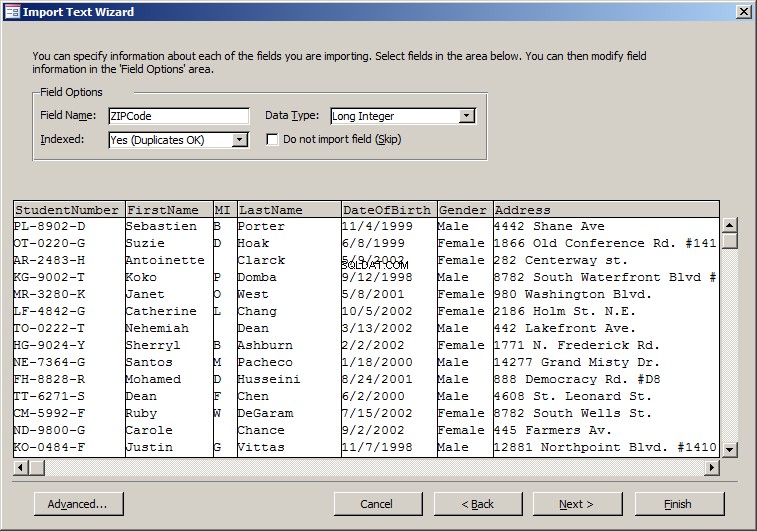This screenshot has width=757, height=531.
Task: Click last name Ashburn
Action: (x=265, y=345)
